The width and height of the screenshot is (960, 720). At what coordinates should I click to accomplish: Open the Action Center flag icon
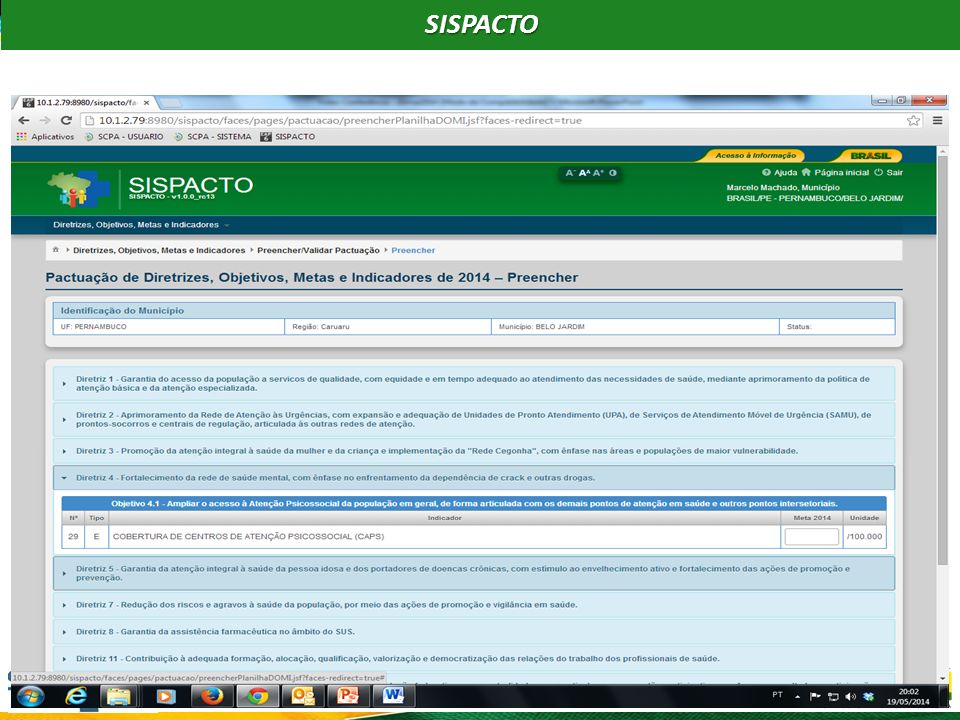[815, 696]
